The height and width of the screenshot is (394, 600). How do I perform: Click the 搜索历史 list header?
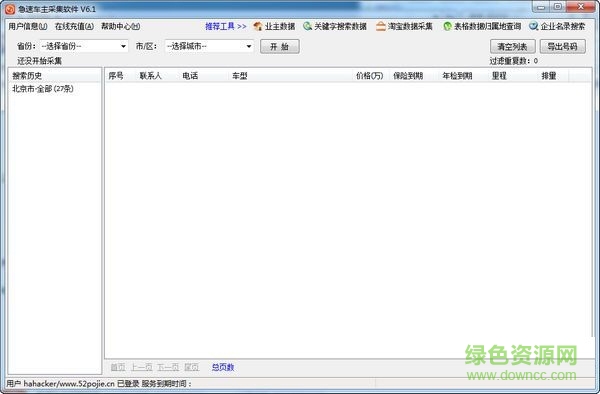[x=55, y=76]
